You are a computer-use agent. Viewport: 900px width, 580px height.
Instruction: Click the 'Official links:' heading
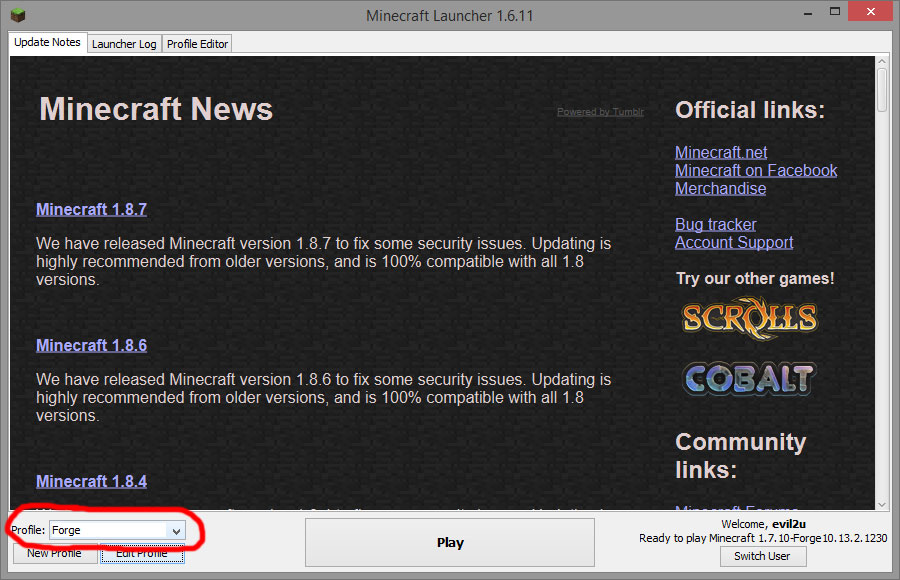pos(750,110)
